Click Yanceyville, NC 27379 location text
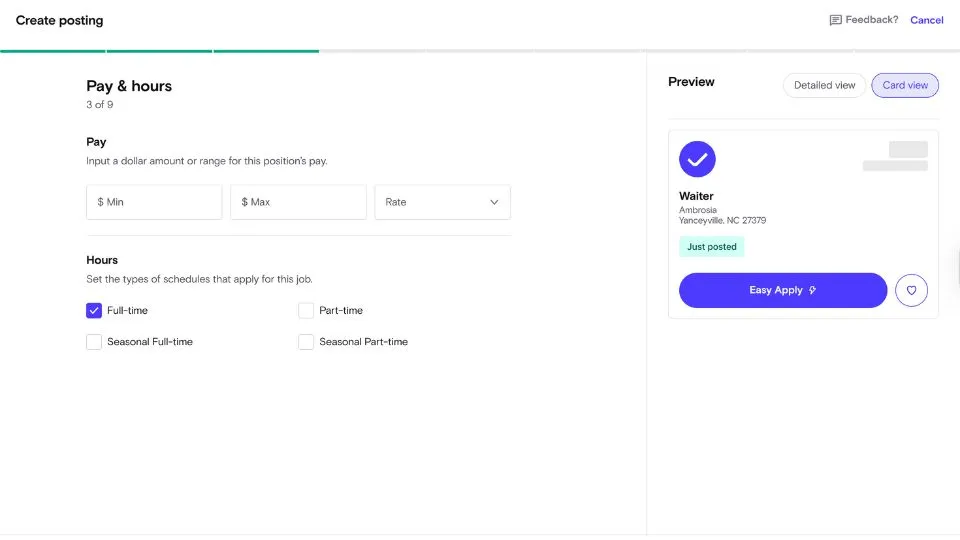Image resolution: width=960 pixels, height=540 pixels. point(722,220)
